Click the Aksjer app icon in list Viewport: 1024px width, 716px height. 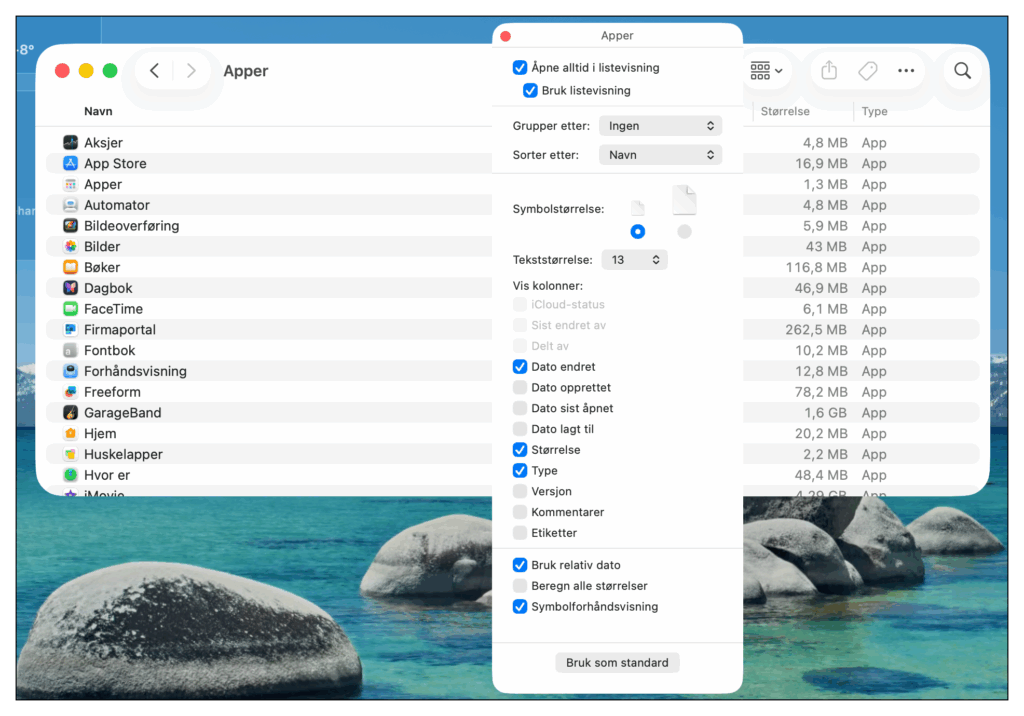[71, 142]
